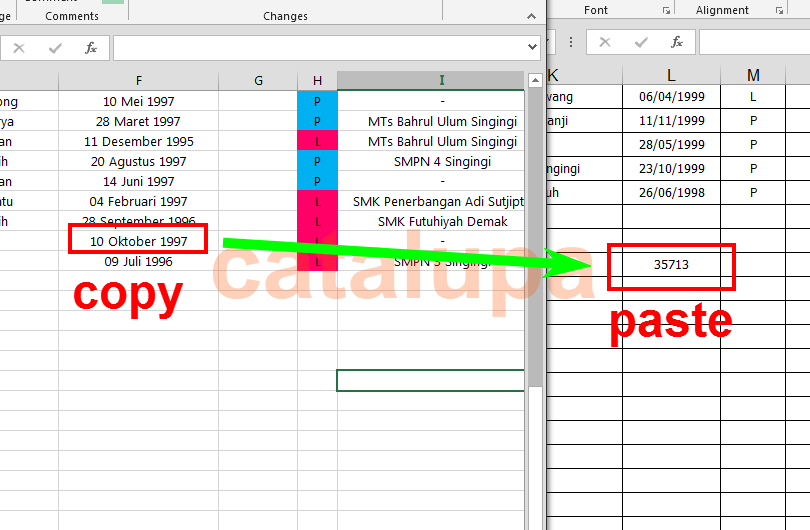This screenshot has width=810, height=530.
Task: Select column I header
Action: pyautogui.click(x=431, y=81)
